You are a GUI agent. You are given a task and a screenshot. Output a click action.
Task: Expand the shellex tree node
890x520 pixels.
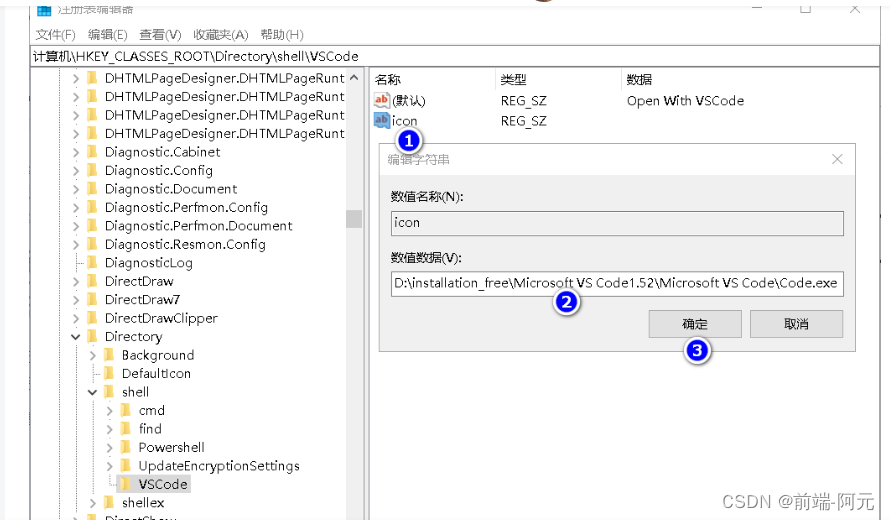coord(93,503)
